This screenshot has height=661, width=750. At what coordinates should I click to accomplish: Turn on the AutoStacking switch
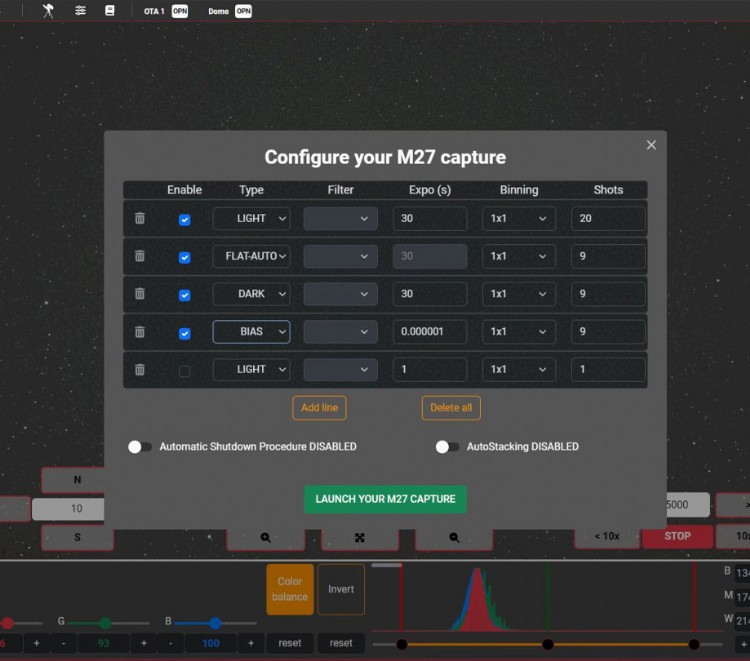tap(447, 447)
